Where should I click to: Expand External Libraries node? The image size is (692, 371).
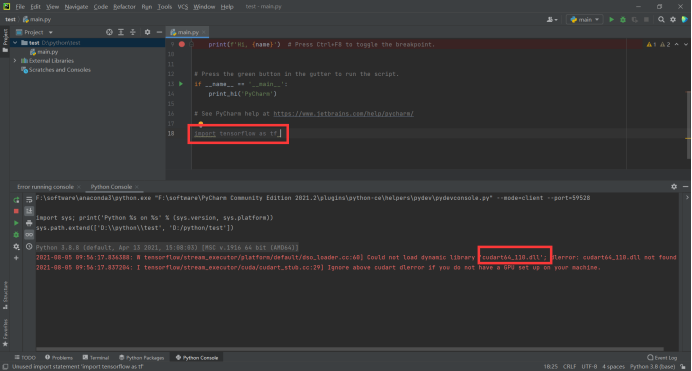[x=15, y=61]
